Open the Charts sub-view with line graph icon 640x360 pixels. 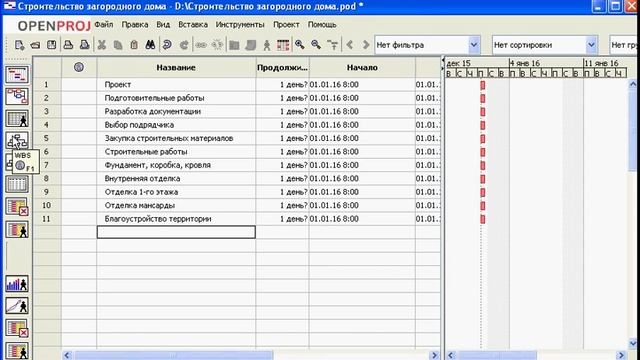17,306
